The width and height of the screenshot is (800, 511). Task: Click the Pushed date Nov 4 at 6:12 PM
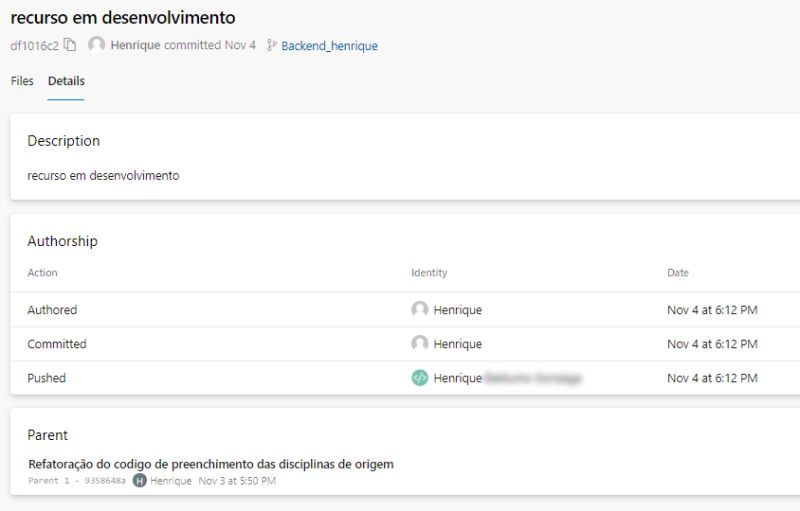[x=712, y=378]
